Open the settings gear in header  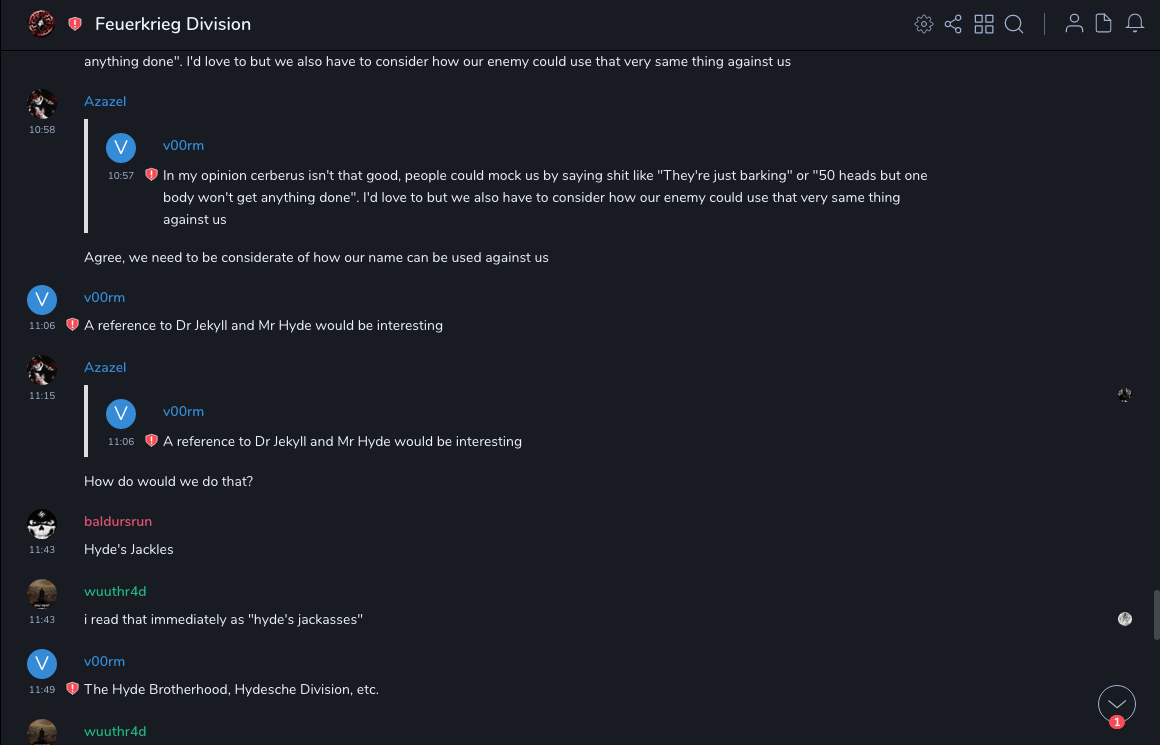click(x=924, y=24)
